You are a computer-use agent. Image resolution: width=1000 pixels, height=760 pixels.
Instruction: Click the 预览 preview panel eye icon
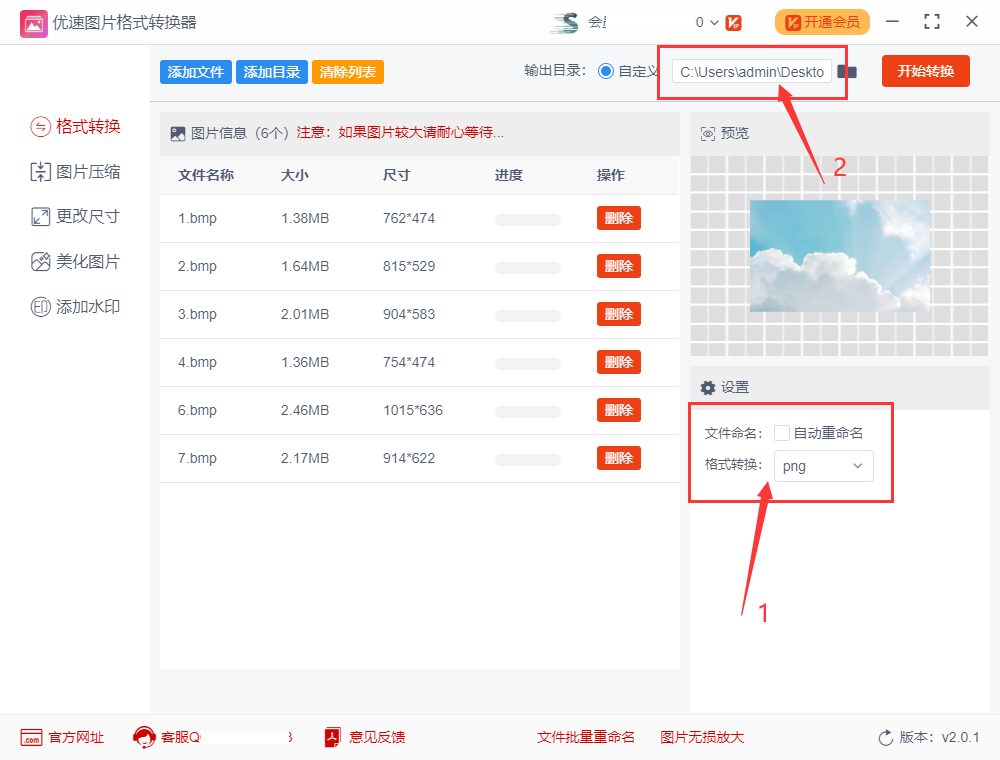(706, 132)
